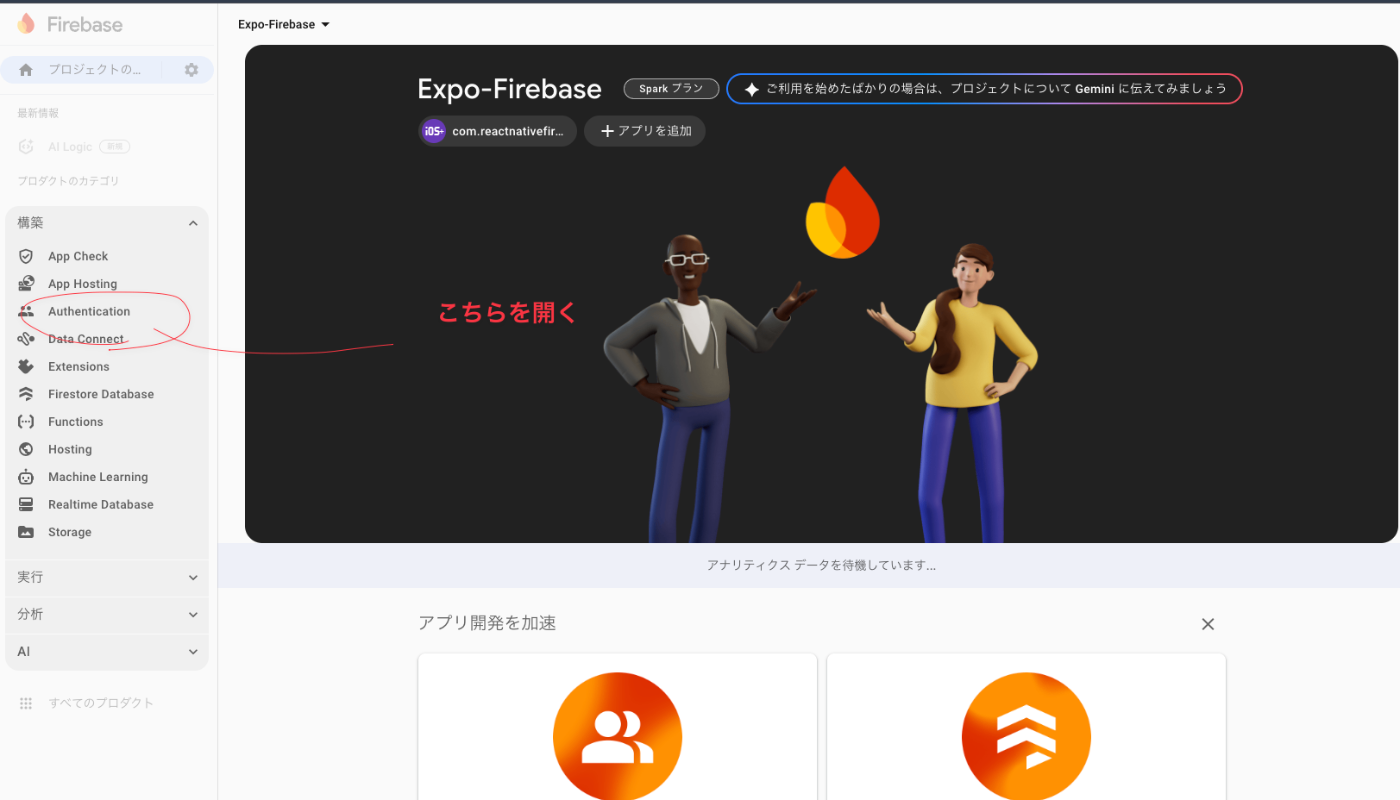Click the com.reactnativefir... app chip
Image resolution: width=1400 pixels, height=800 pixels.
click(497, 131)
